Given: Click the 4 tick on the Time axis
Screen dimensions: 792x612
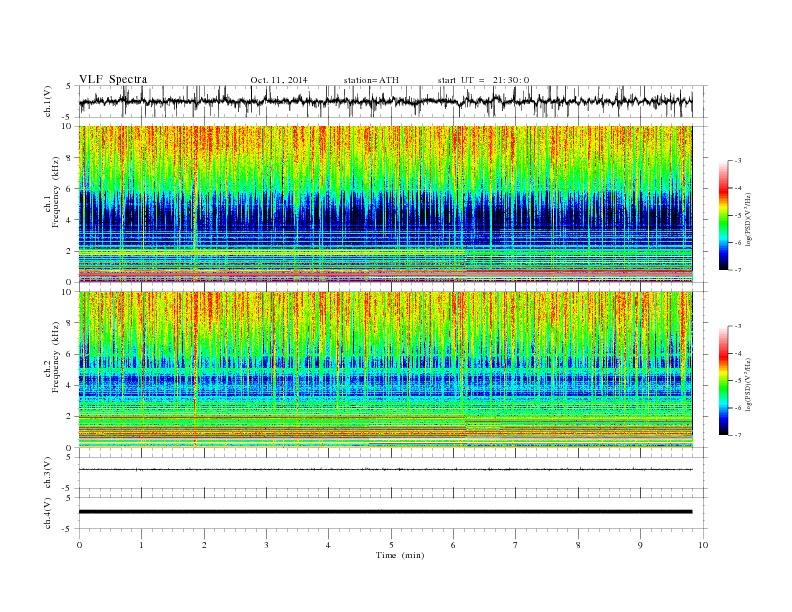Looking at the screenshot, I should click(328, 545).
